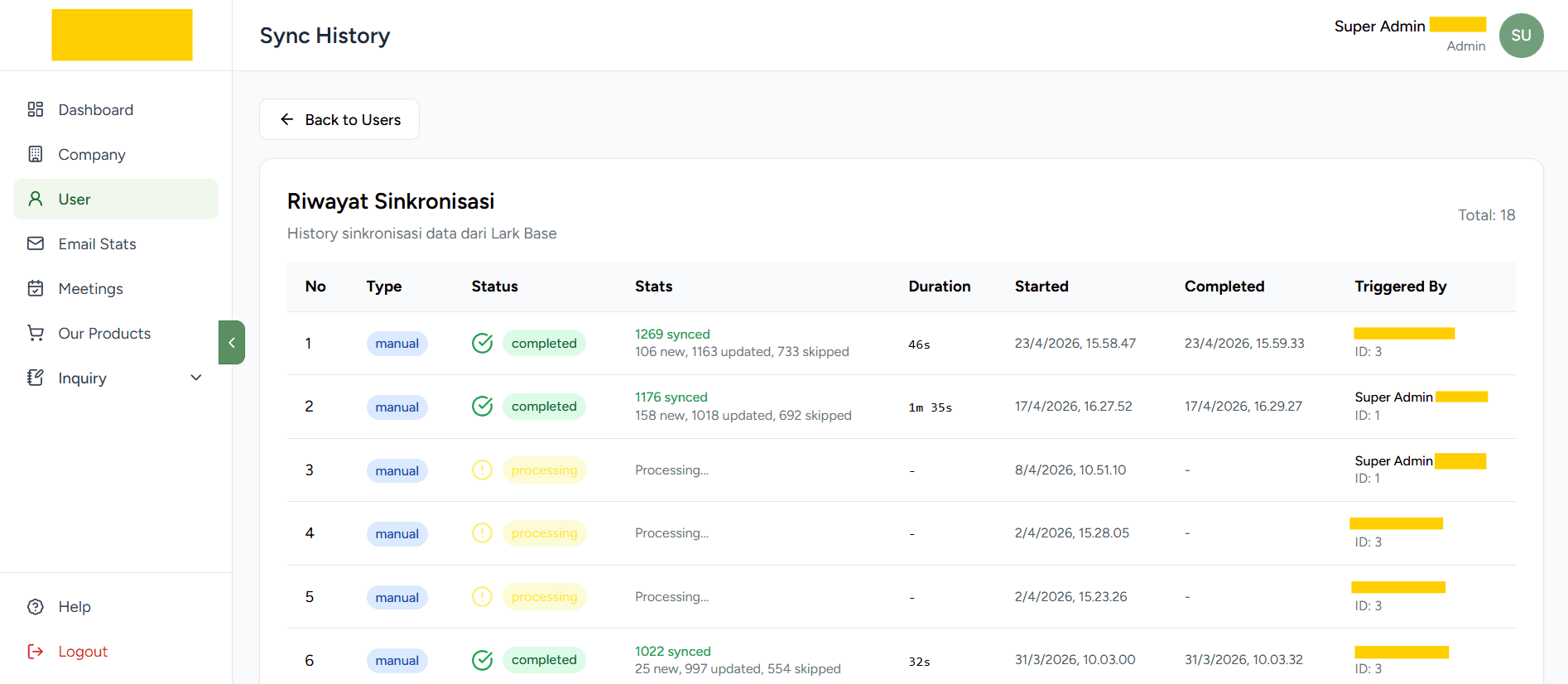Click the Logout arrow icon

(x=35, y=652)
